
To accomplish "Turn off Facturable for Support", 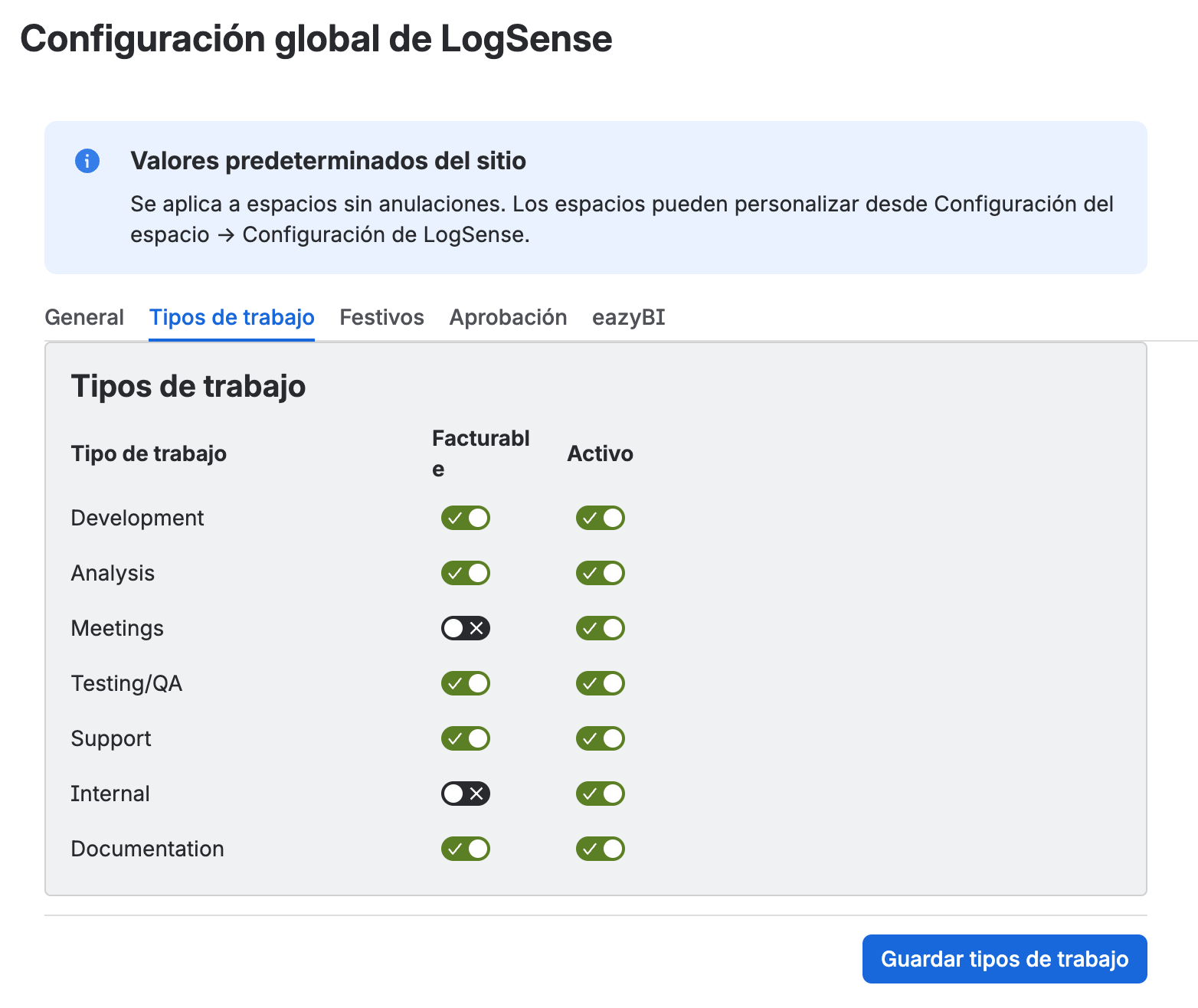I will pos(466,738).
